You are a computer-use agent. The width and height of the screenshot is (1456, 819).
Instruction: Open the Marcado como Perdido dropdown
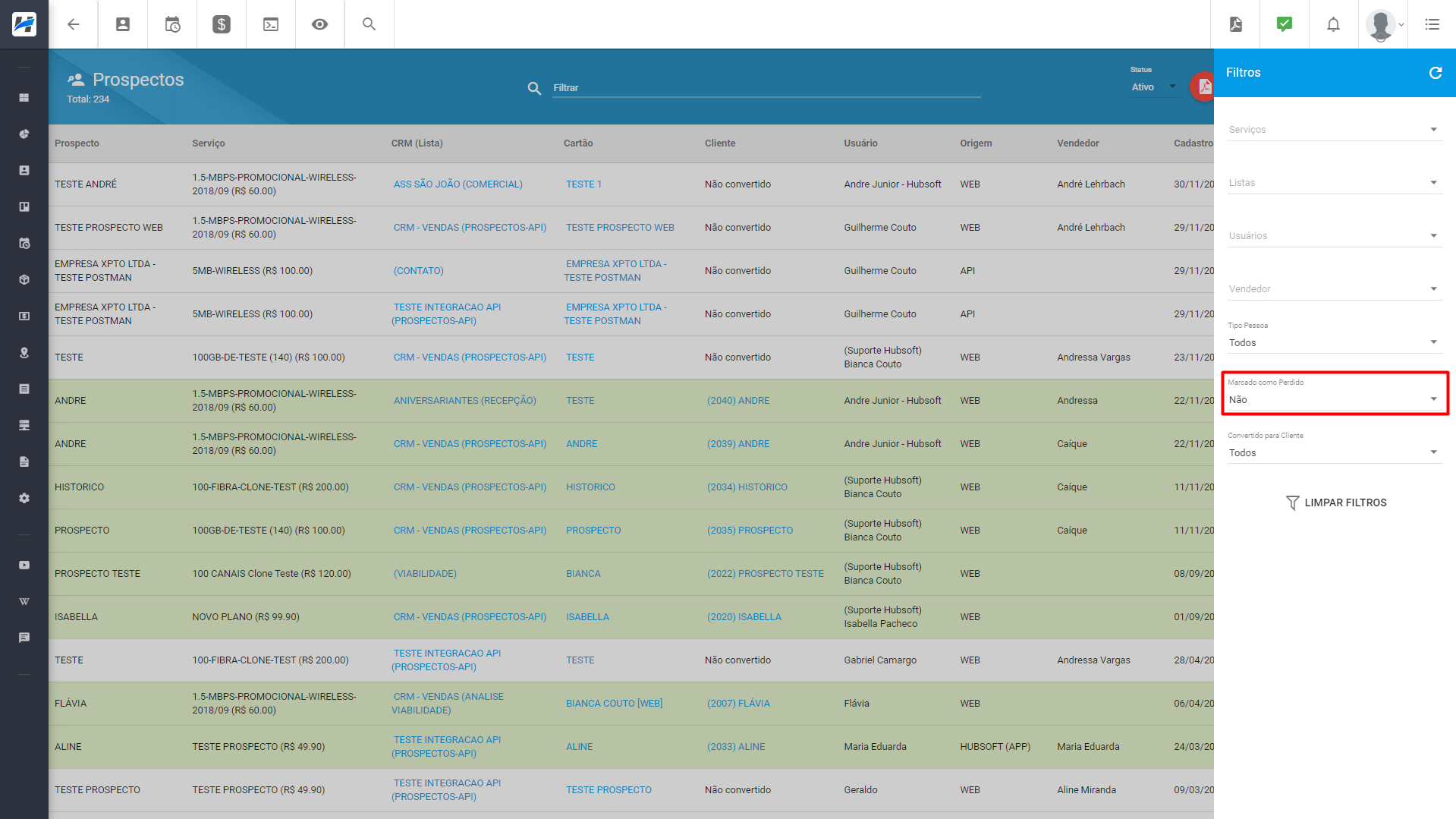[x=1335, y=399]
